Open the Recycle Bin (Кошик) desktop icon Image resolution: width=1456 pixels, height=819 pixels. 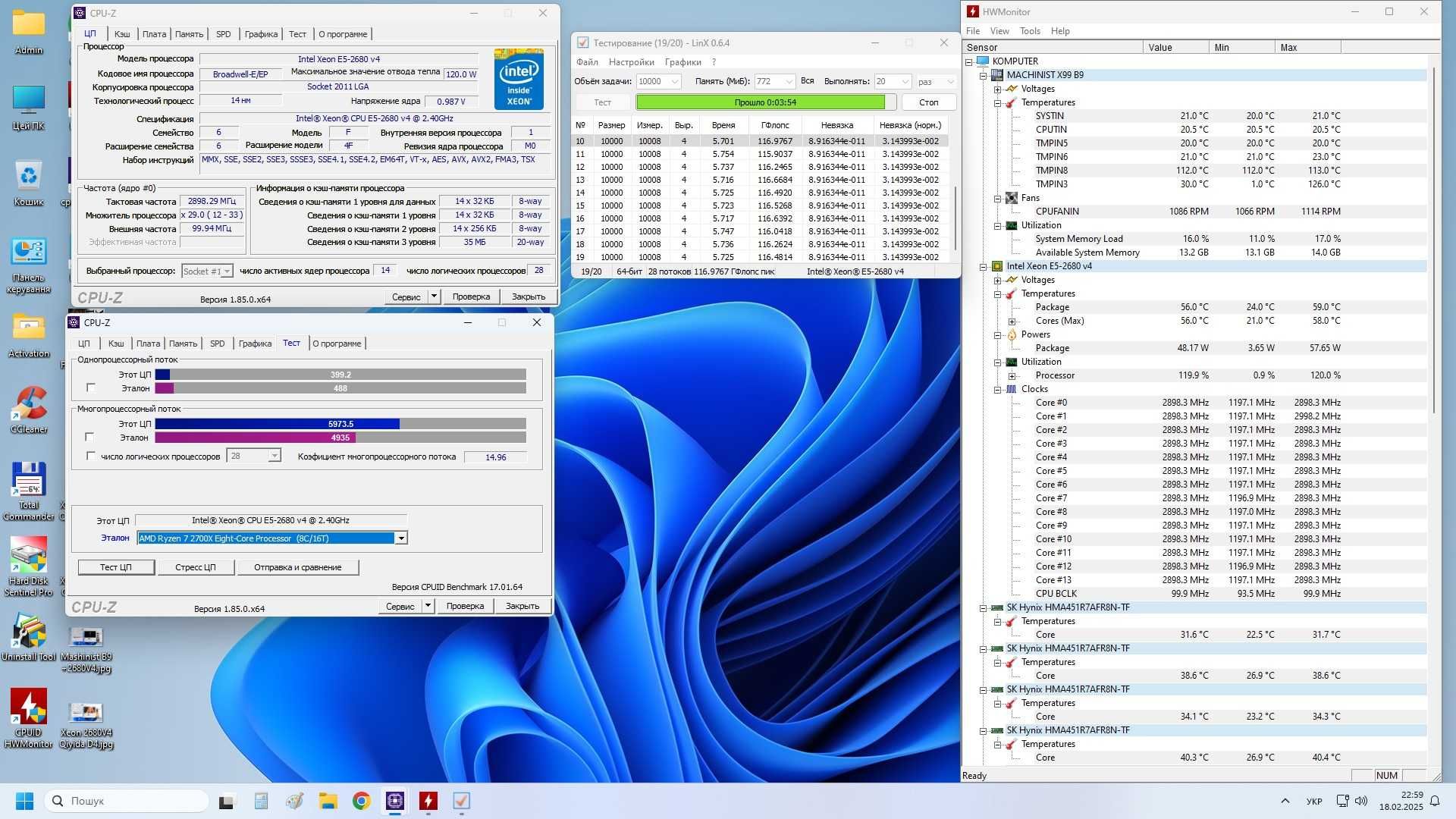point(29,182)
